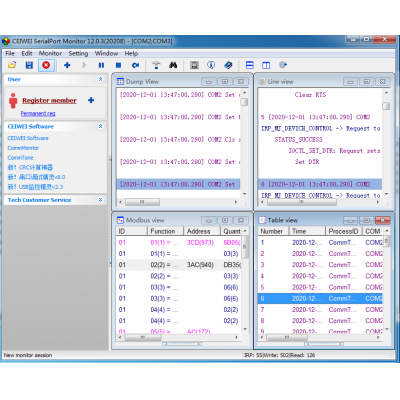Image resolution: width=400 pixels, height=400 pixels.
Task: Open the help book icon
Action: pyautogui.click(x=228, y=65)
